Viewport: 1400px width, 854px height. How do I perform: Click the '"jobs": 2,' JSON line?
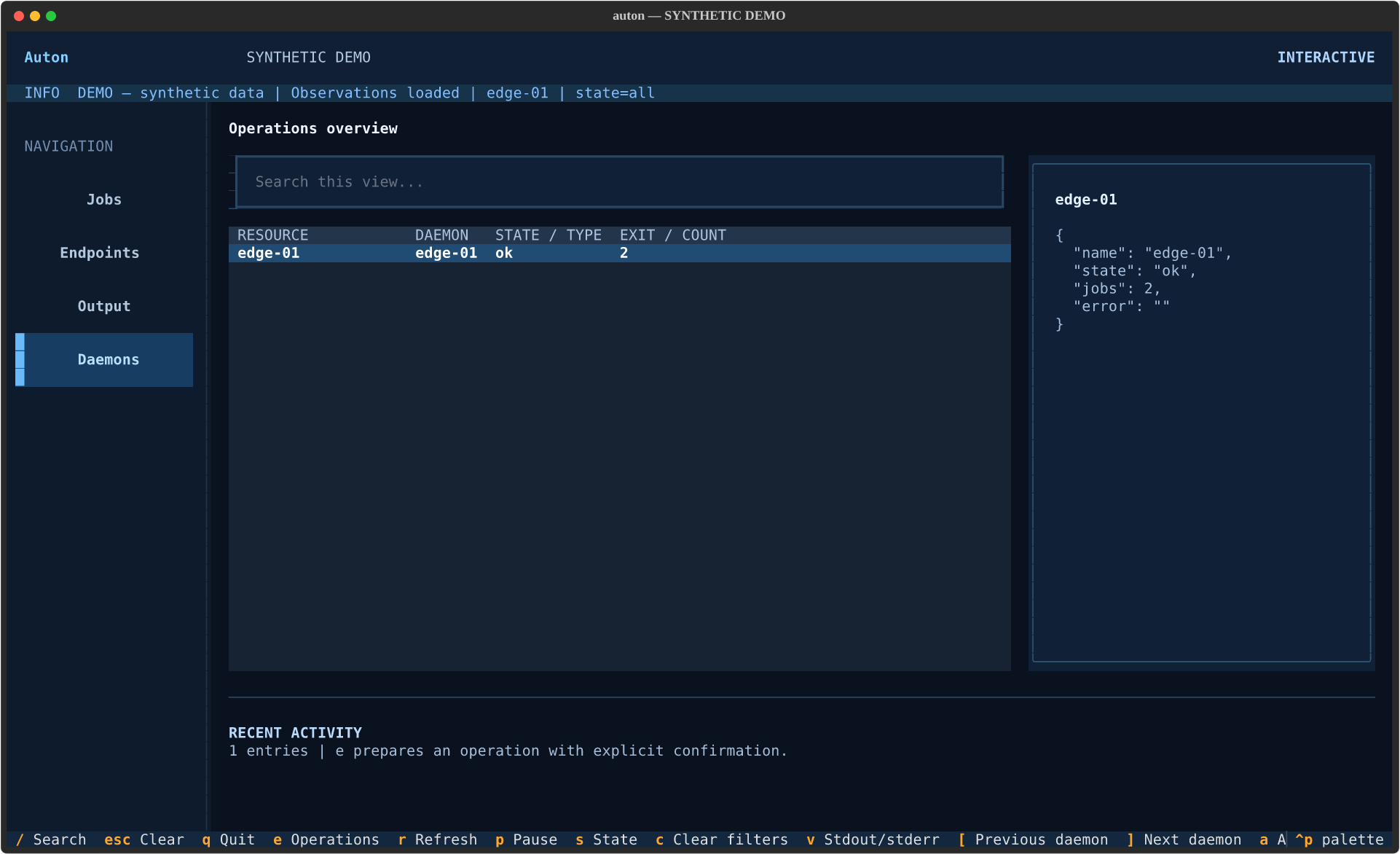click(1117, 289)
